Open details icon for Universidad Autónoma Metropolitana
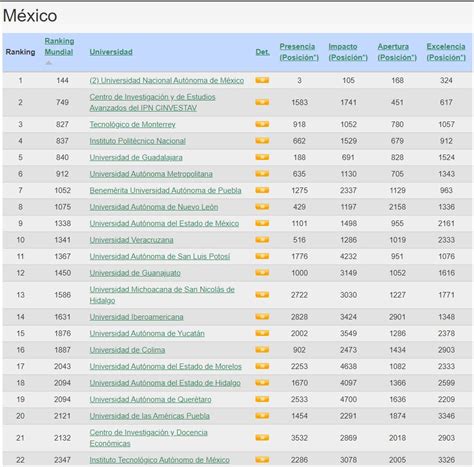474x467 pixels. pyautogui.click(x=262, y=174)
